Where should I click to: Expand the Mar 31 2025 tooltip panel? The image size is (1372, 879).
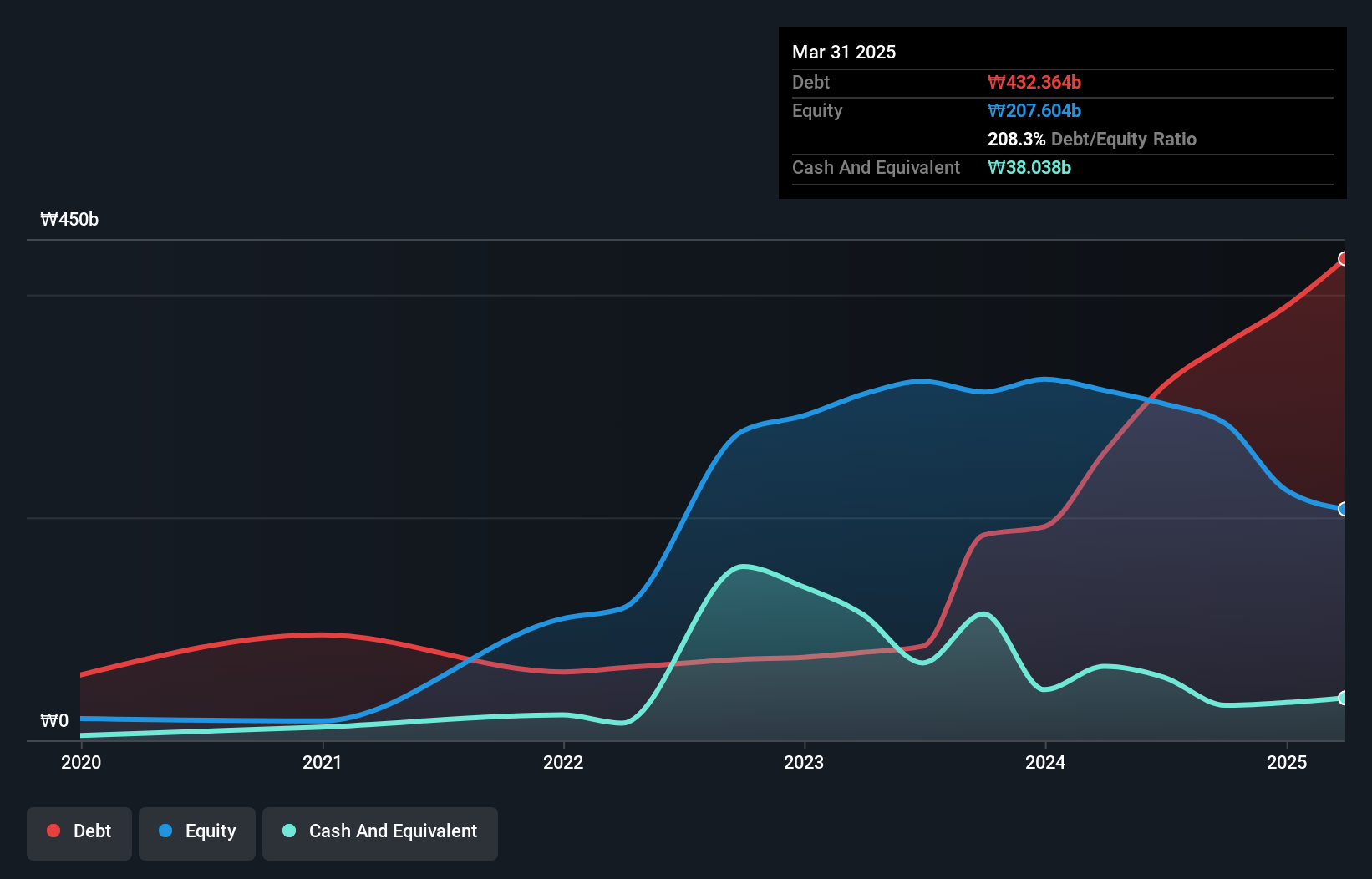coord(844,52)
